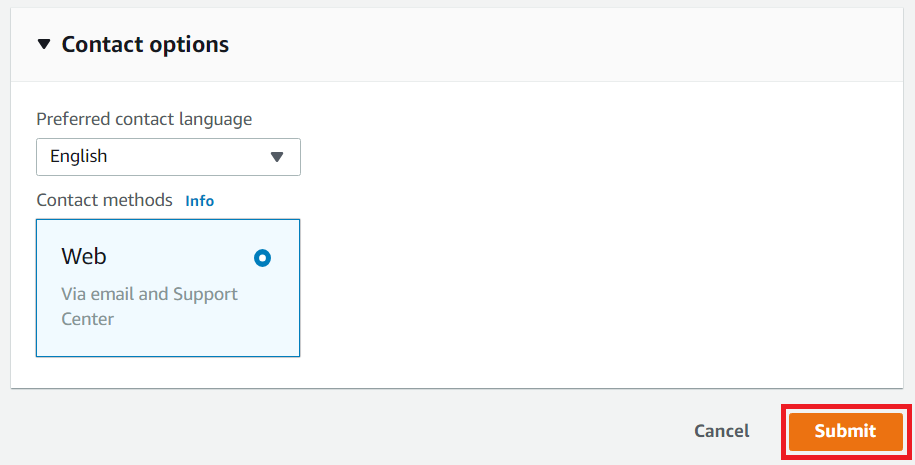The image size is (915, 465).
Task: Click the orange Submit button inside the red outline
Action: [846, 431]
